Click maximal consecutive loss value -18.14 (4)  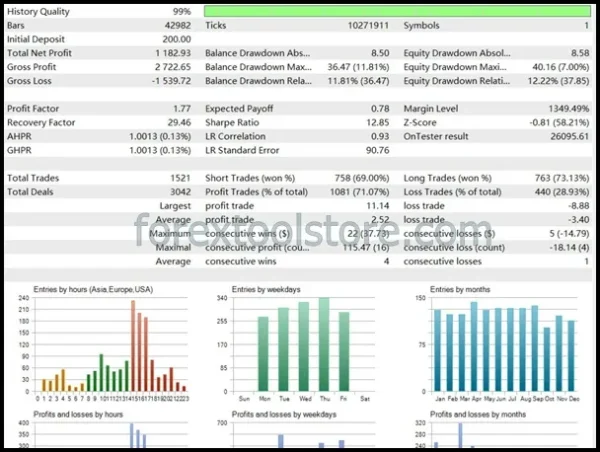tap(569, 248)
